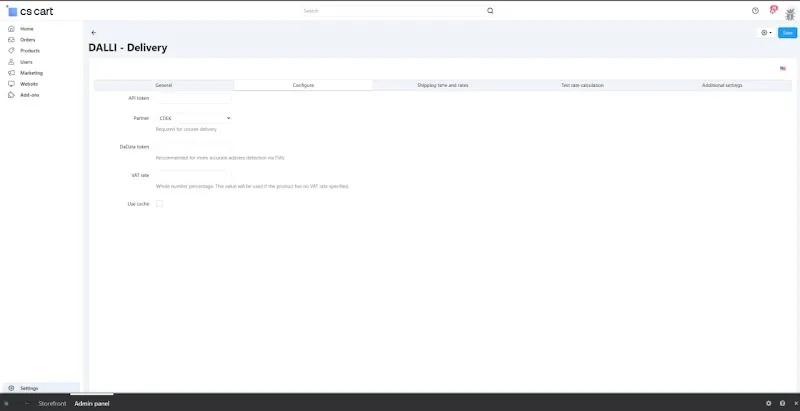The image size is (800, 411).
Task: Switch to Storefront in the bottom bar
Action: pyautogui.click(x=52, y=403)
